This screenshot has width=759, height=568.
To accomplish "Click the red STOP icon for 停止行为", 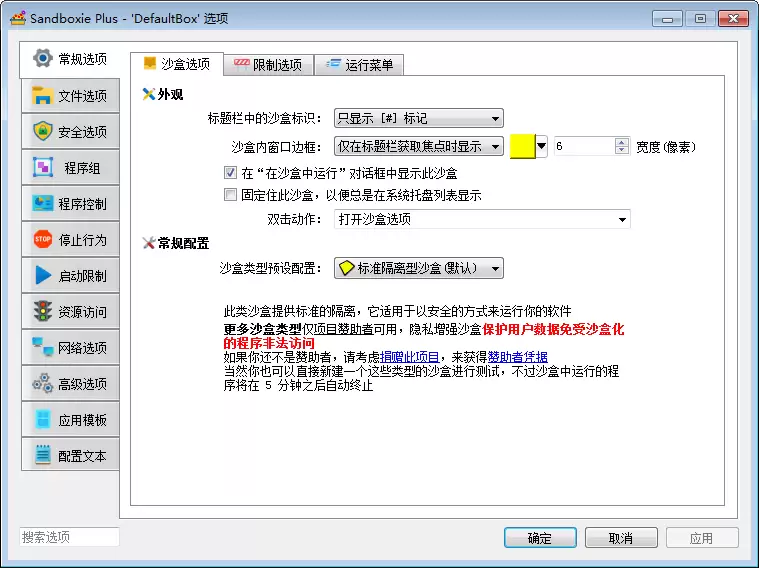I will [43, 239].
